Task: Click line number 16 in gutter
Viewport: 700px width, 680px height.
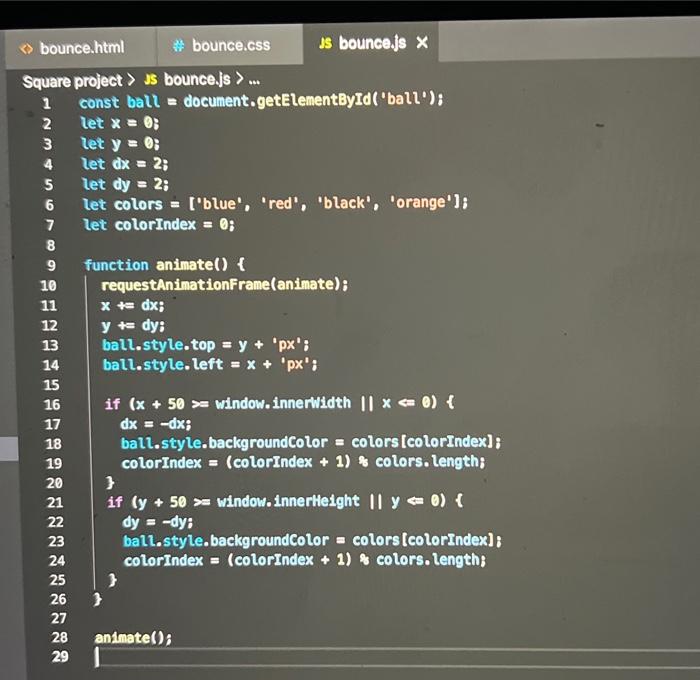Action: coord(52,405)
